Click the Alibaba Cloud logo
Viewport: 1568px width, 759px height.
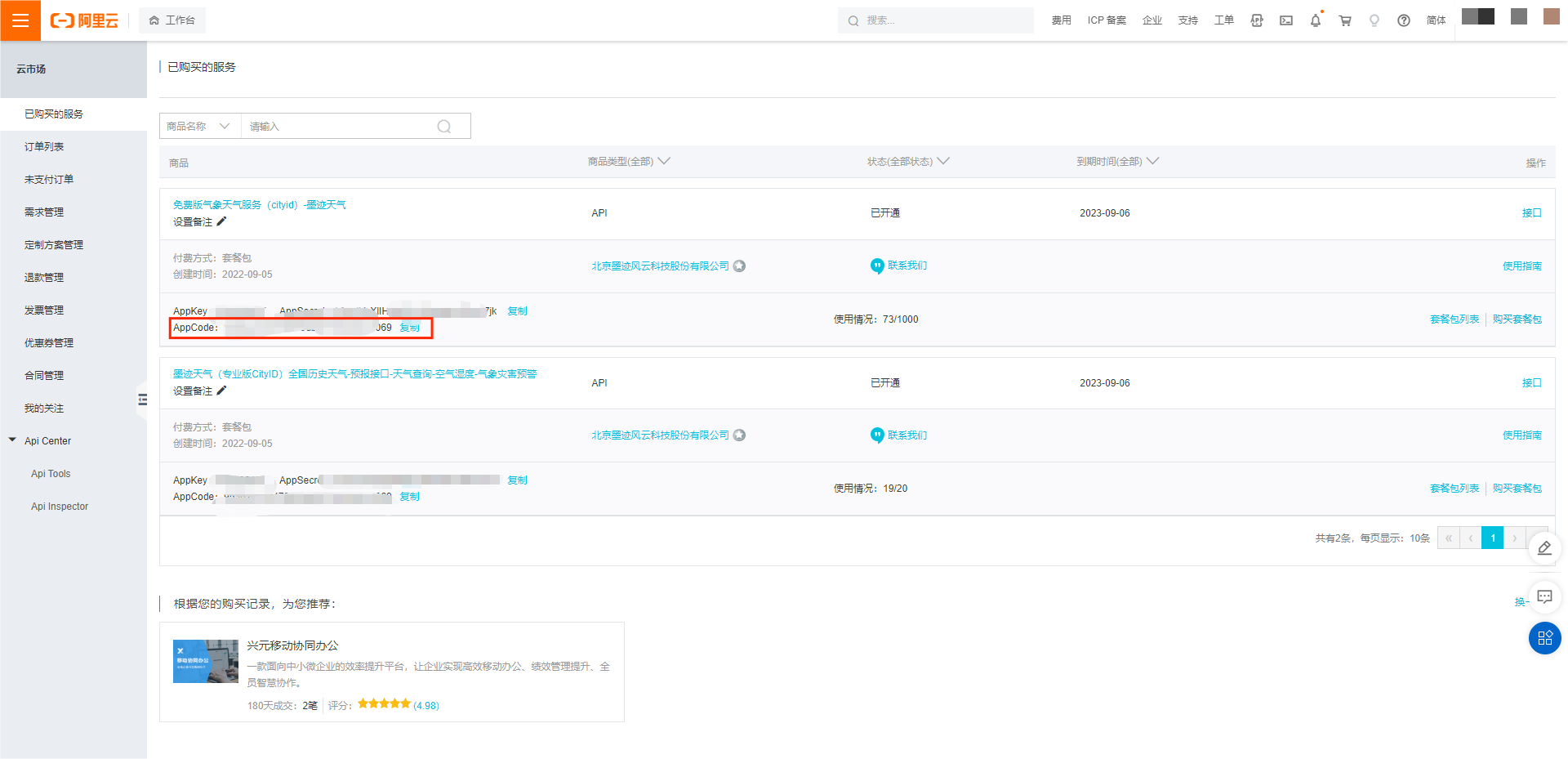coord(84,20)
